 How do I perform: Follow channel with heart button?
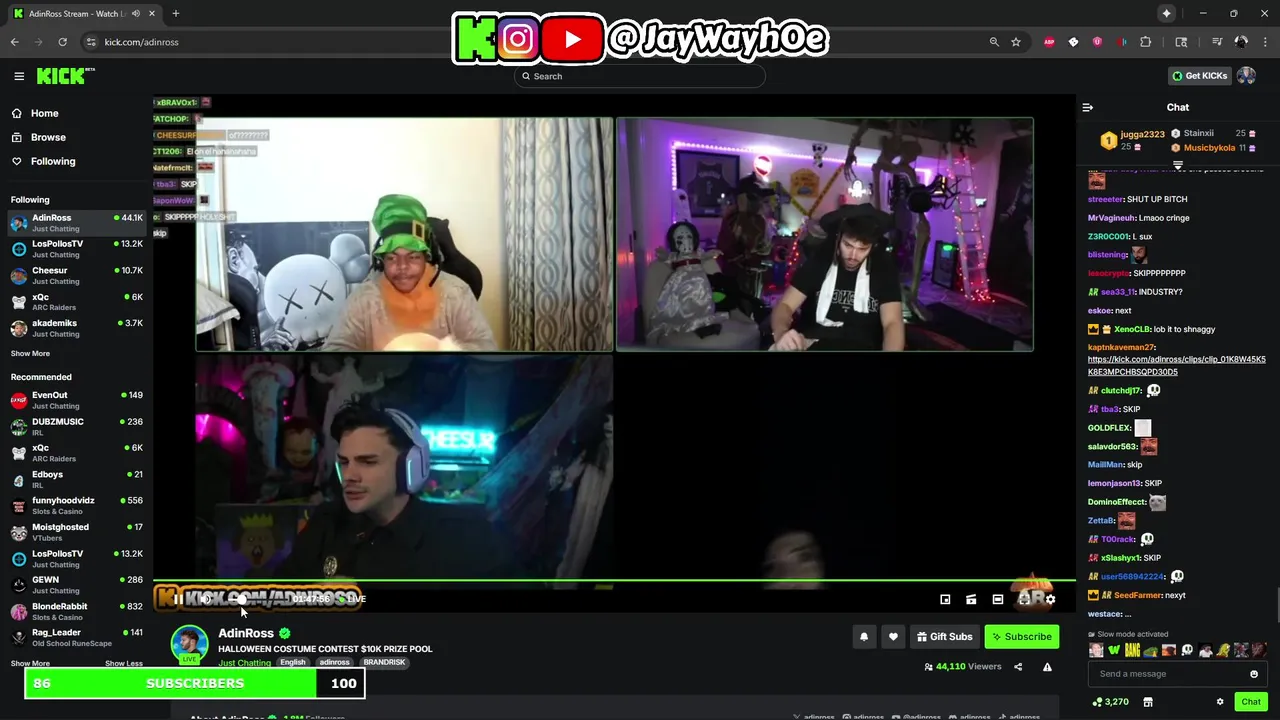click(893, 637)
